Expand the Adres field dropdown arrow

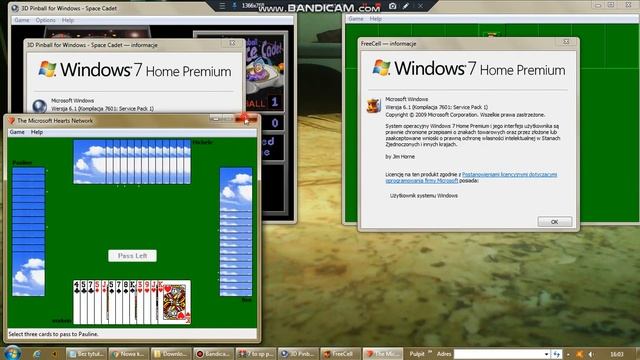(x=546, y=354)
